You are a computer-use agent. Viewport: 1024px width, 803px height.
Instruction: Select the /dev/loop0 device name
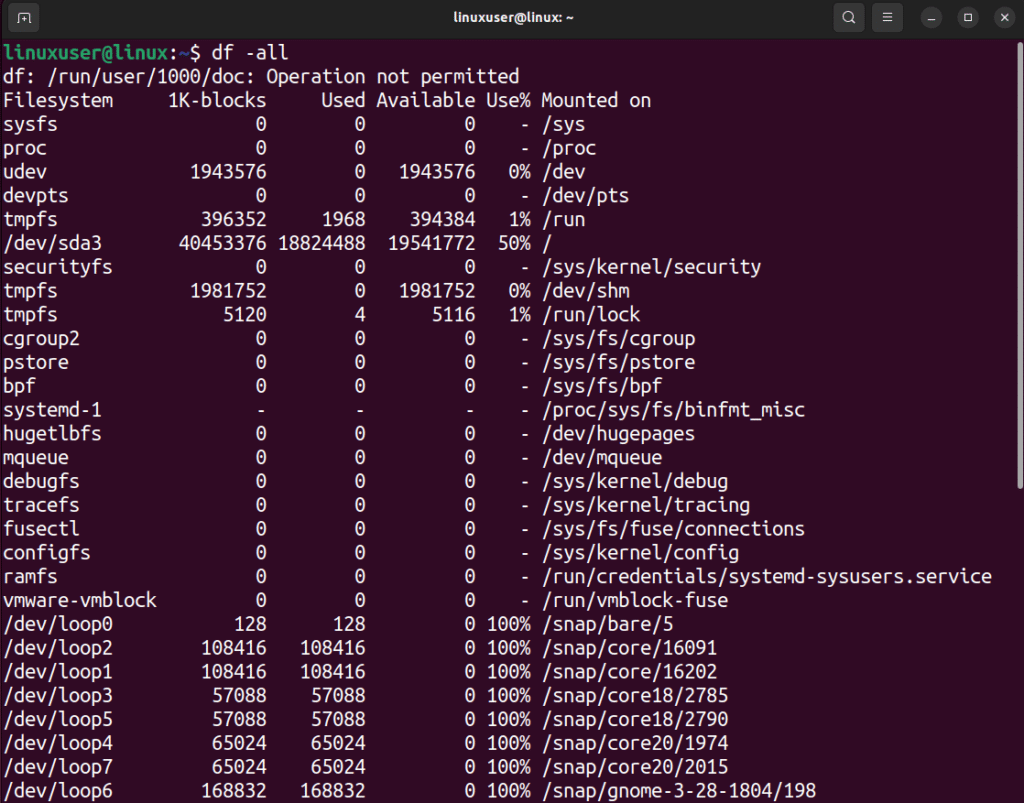(x=57, y=623)
